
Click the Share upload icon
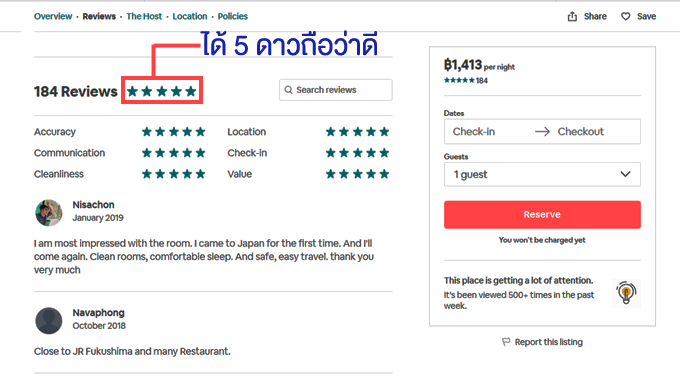point(572,16)
